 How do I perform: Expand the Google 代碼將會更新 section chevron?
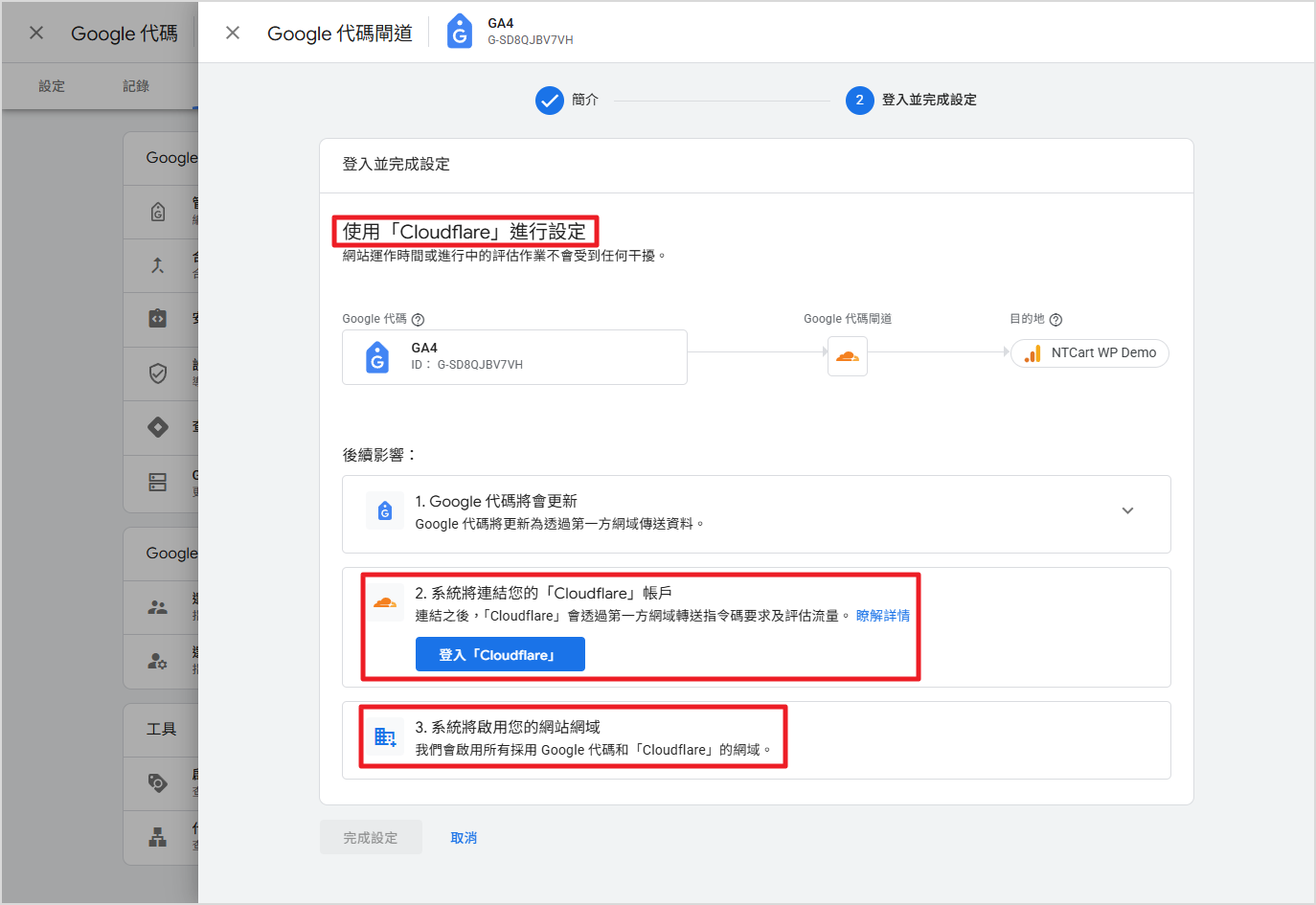1127,510
